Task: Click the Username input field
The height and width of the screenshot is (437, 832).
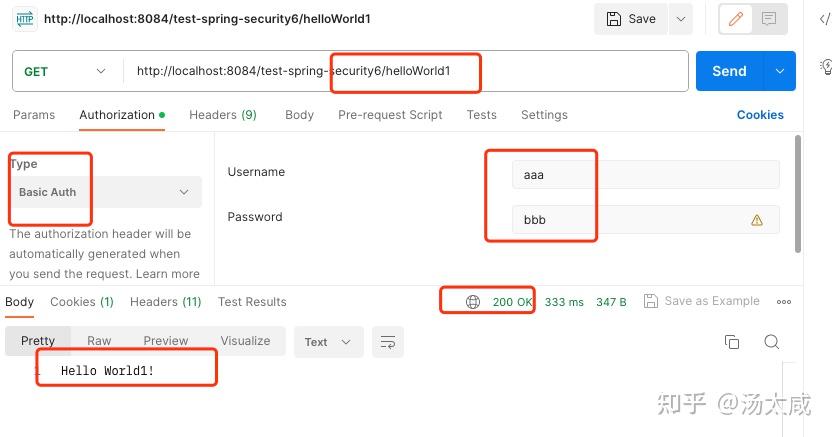Action: pyautogui.click(x=646, y=174)
